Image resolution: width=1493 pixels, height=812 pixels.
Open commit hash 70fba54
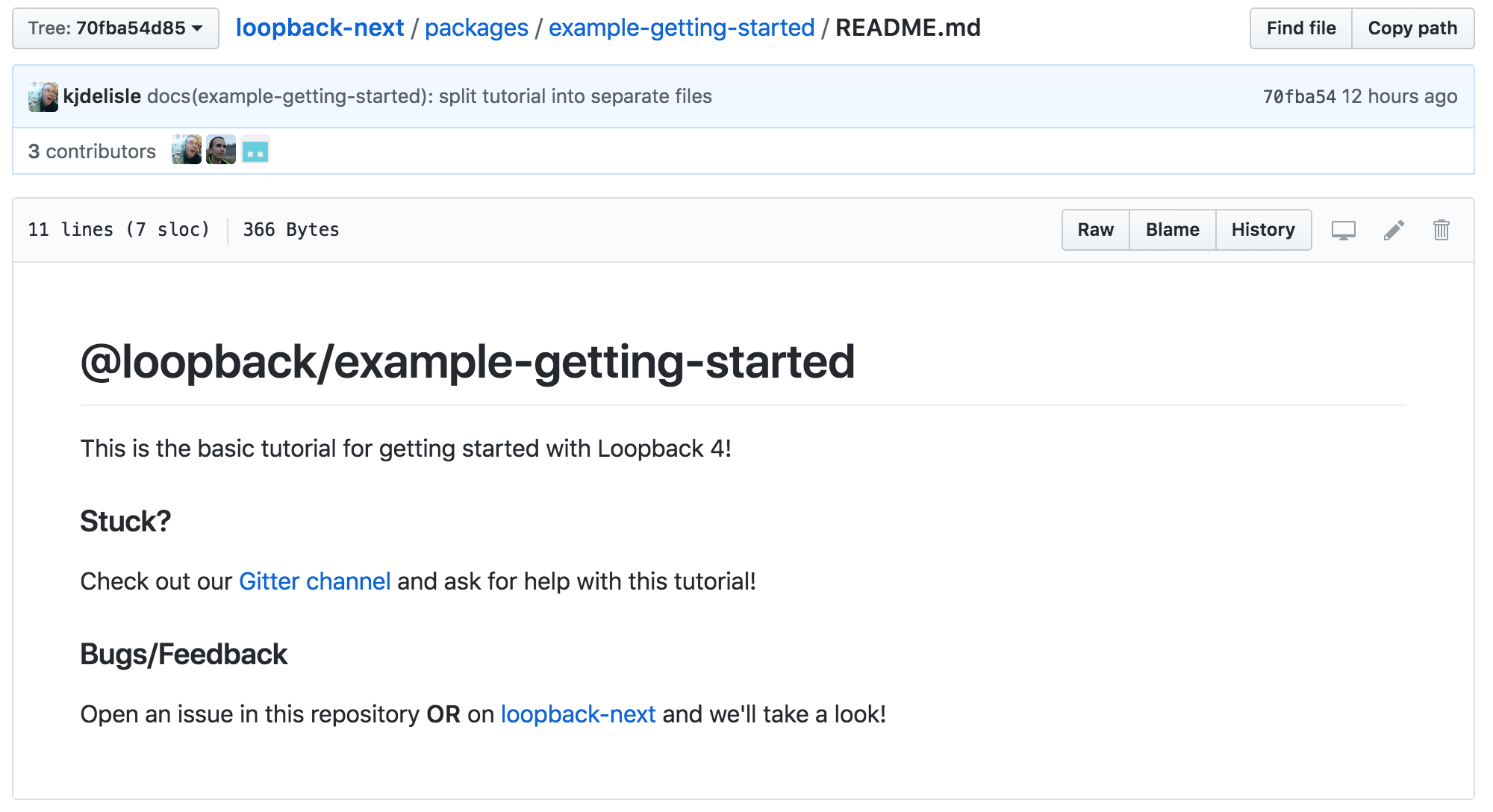click(x=1298, y=96)
